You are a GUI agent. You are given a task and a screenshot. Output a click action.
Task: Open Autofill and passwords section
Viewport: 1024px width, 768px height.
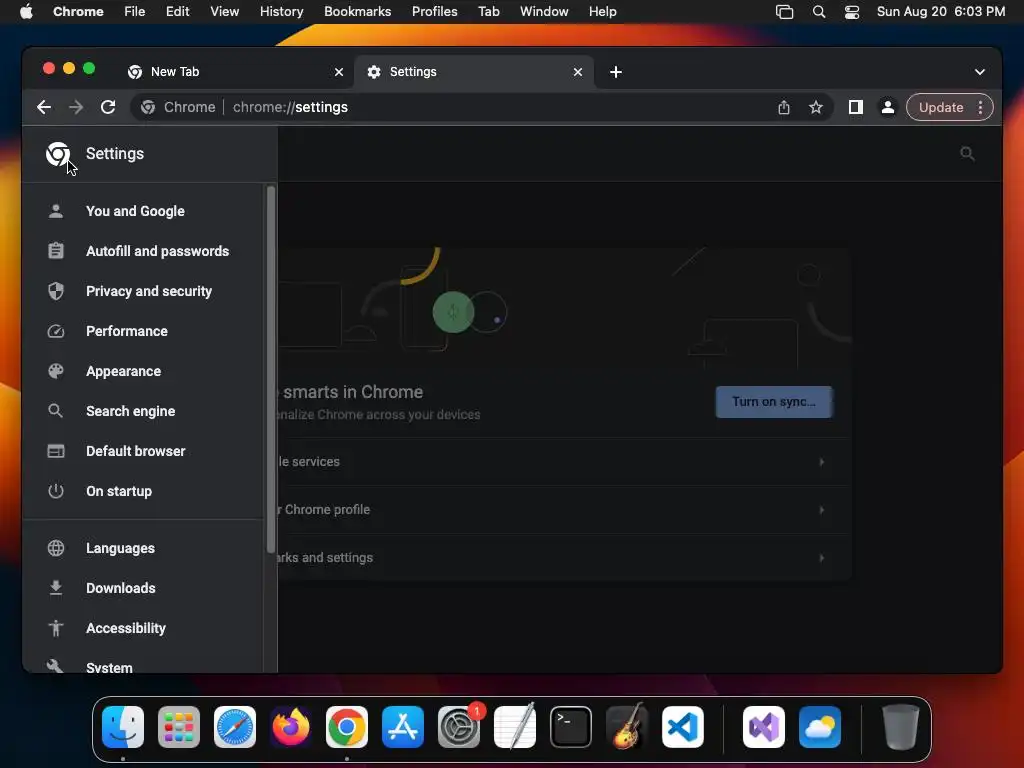(157, 251)
